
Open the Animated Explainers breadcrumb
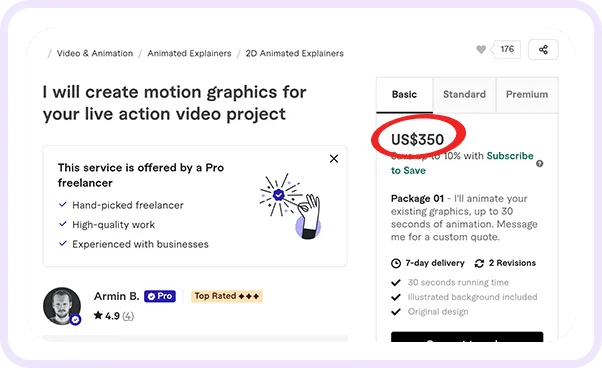[x=189, y=53]
